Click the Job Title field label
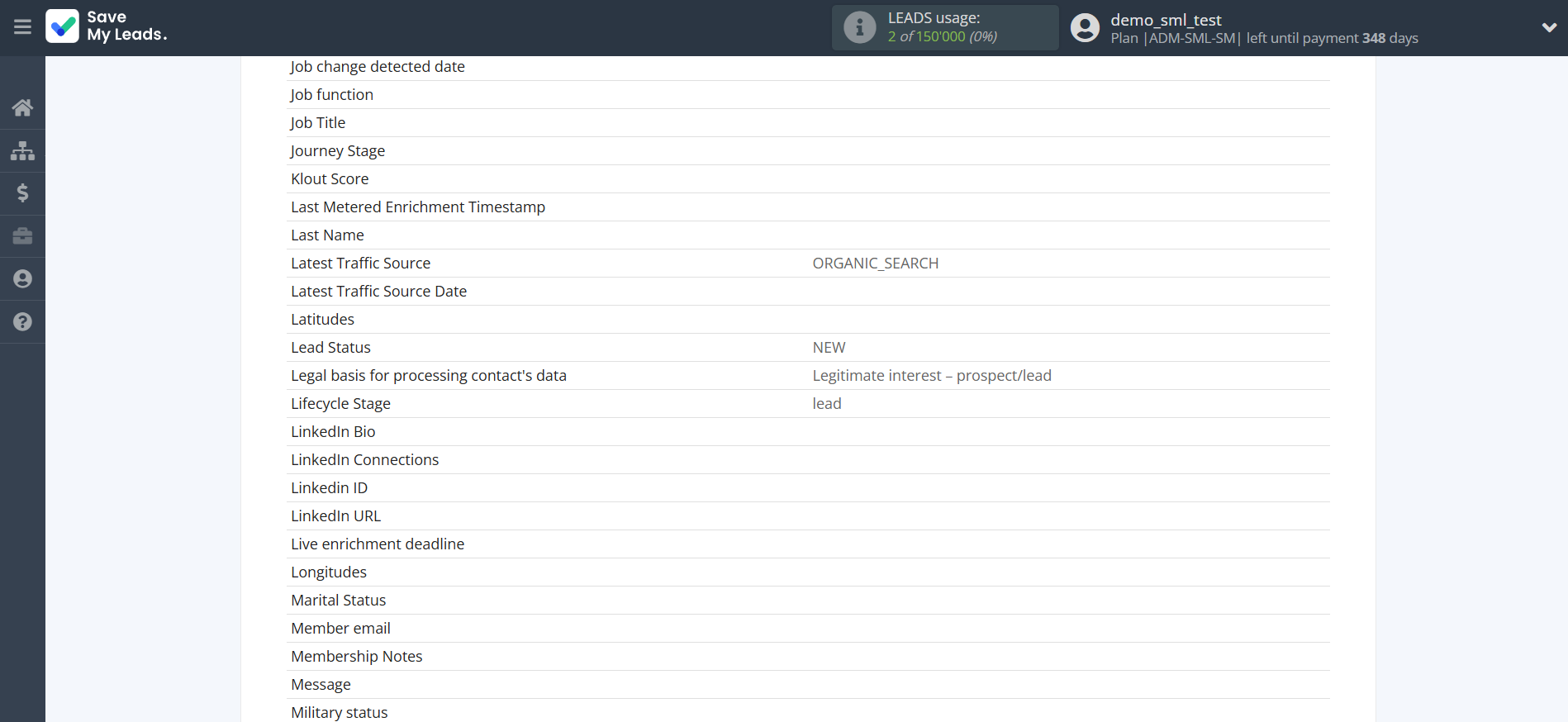Screen dimensions: 1568x722 (x=318, y=123)
